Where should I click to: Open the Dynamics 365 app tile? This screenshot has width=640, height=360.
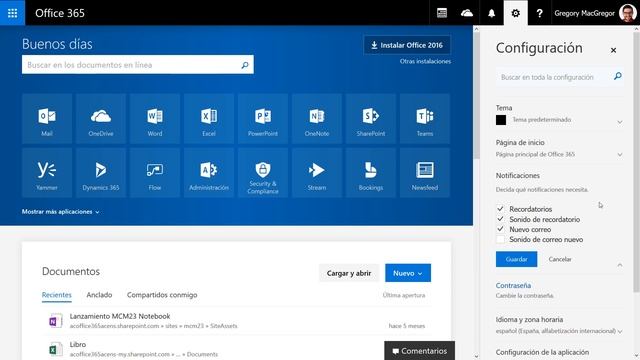[x=101, y=173]
